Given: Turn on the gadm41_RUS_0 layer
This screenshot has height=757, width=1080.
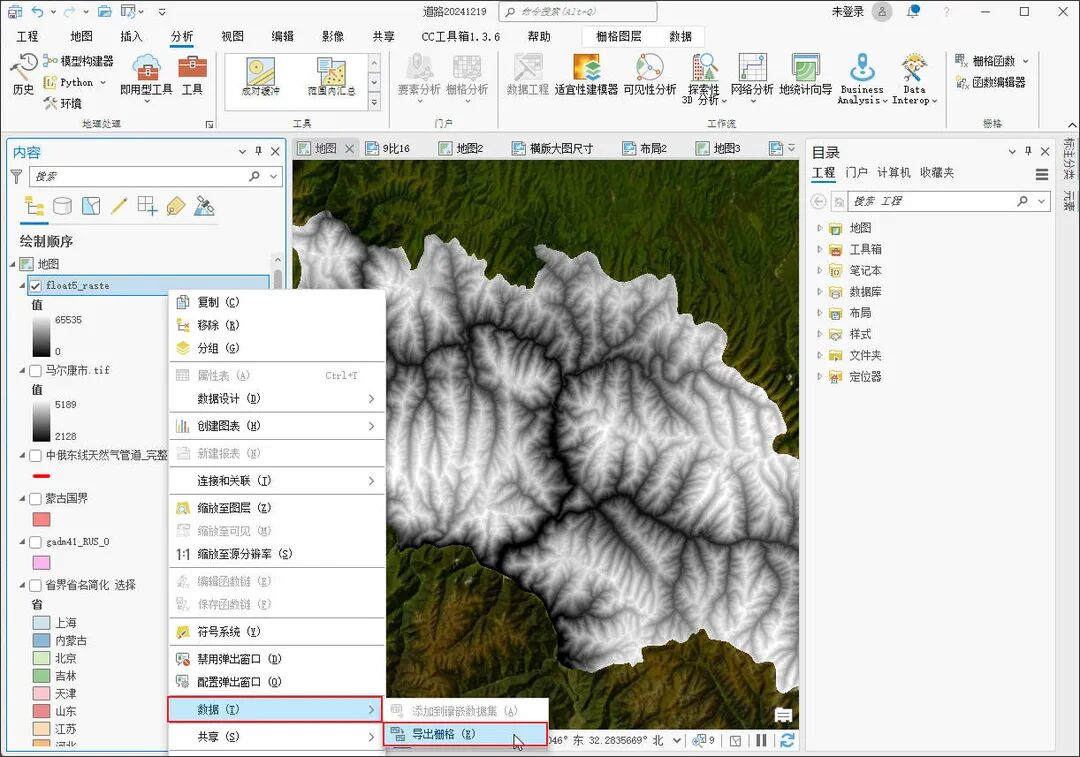Looking at the screenshot, I should coord(36,542).
